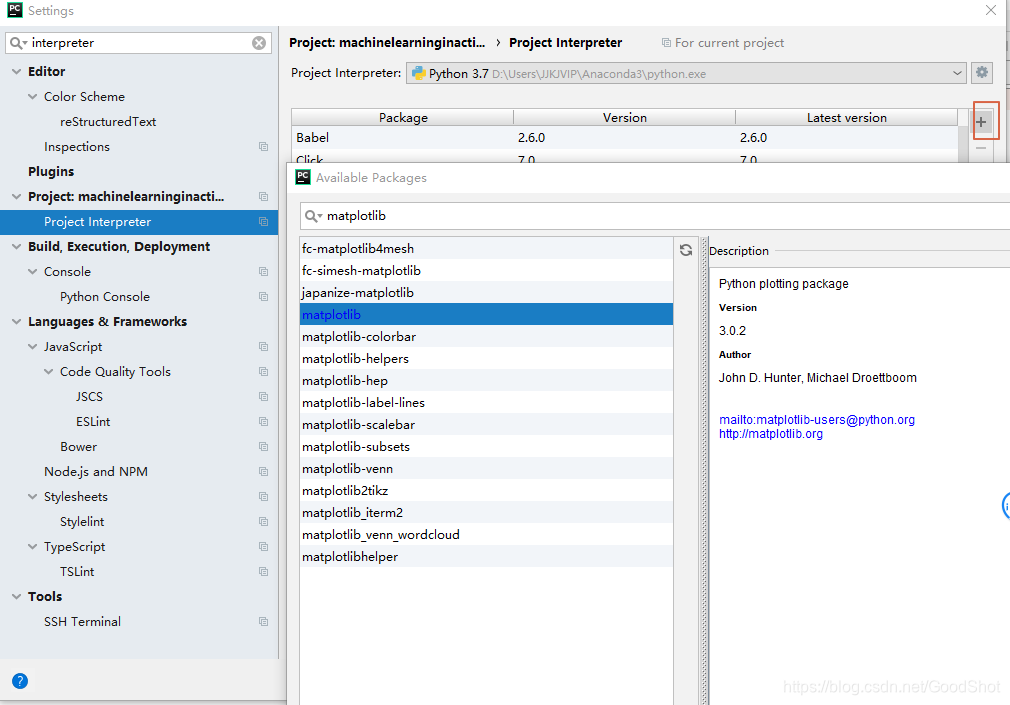Screen dimensions: 1010x705
Task: Select the matplotlib package
Action: click(486, 314)
